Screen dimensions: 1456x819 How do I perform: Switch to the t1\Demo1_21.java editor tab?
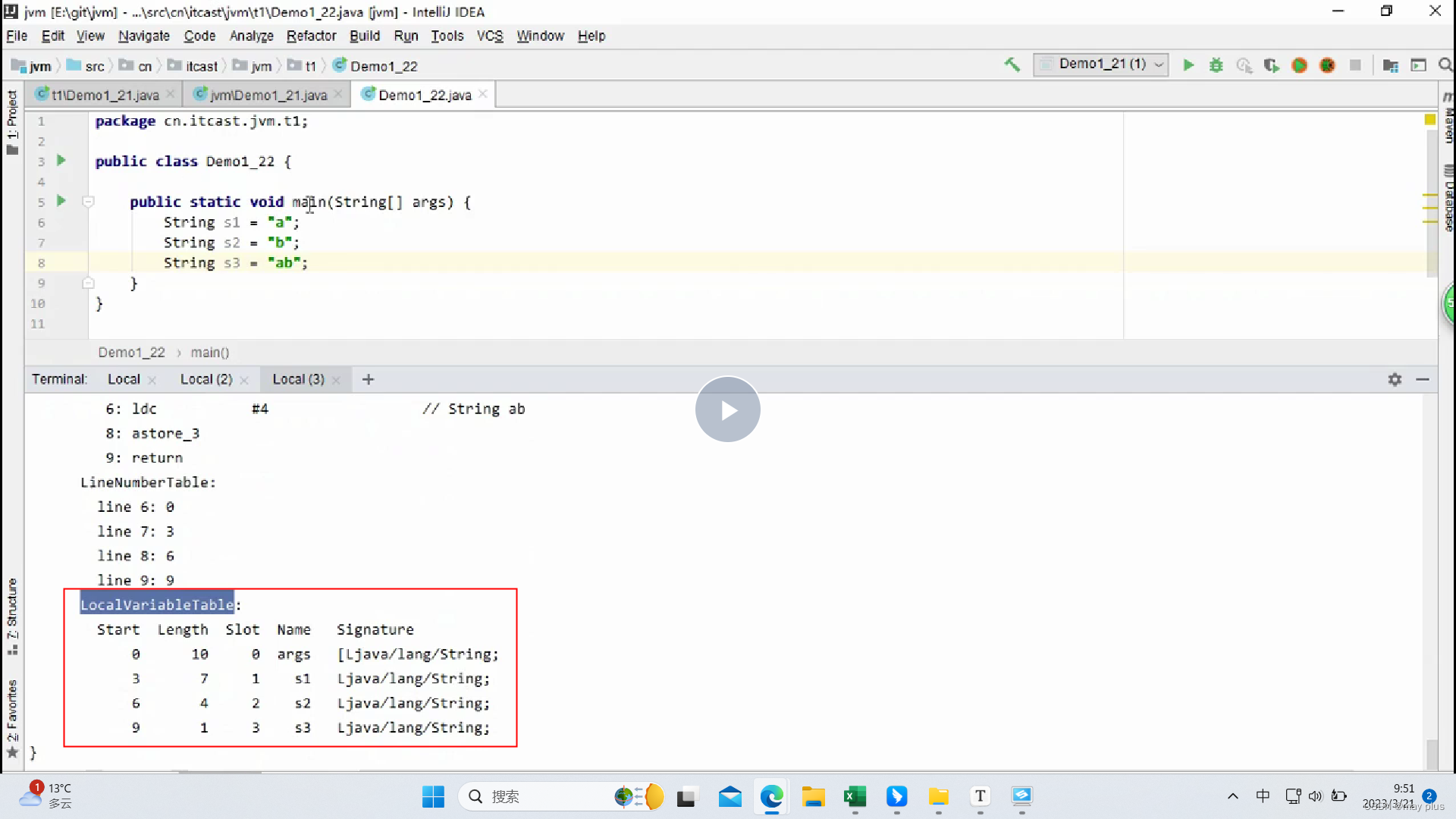(105, 95)
